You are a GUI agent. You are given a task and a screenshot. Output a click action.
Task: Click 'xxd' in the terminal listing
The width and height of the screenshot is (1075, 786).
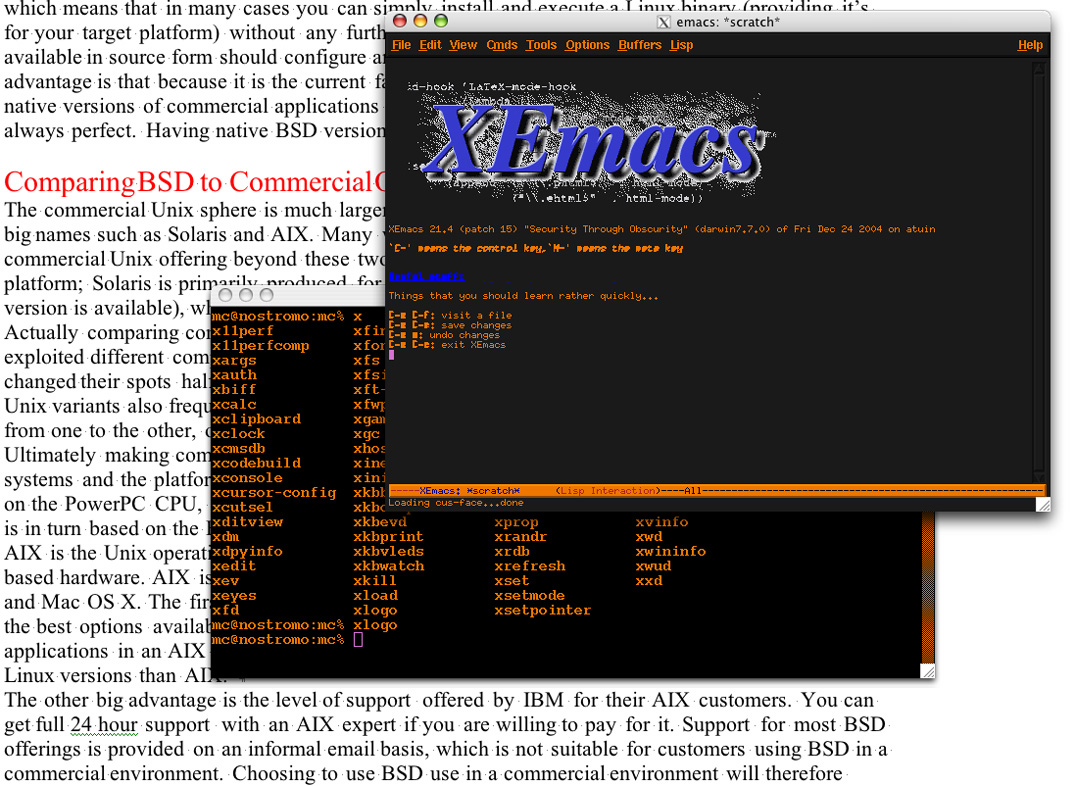(648, 581)
